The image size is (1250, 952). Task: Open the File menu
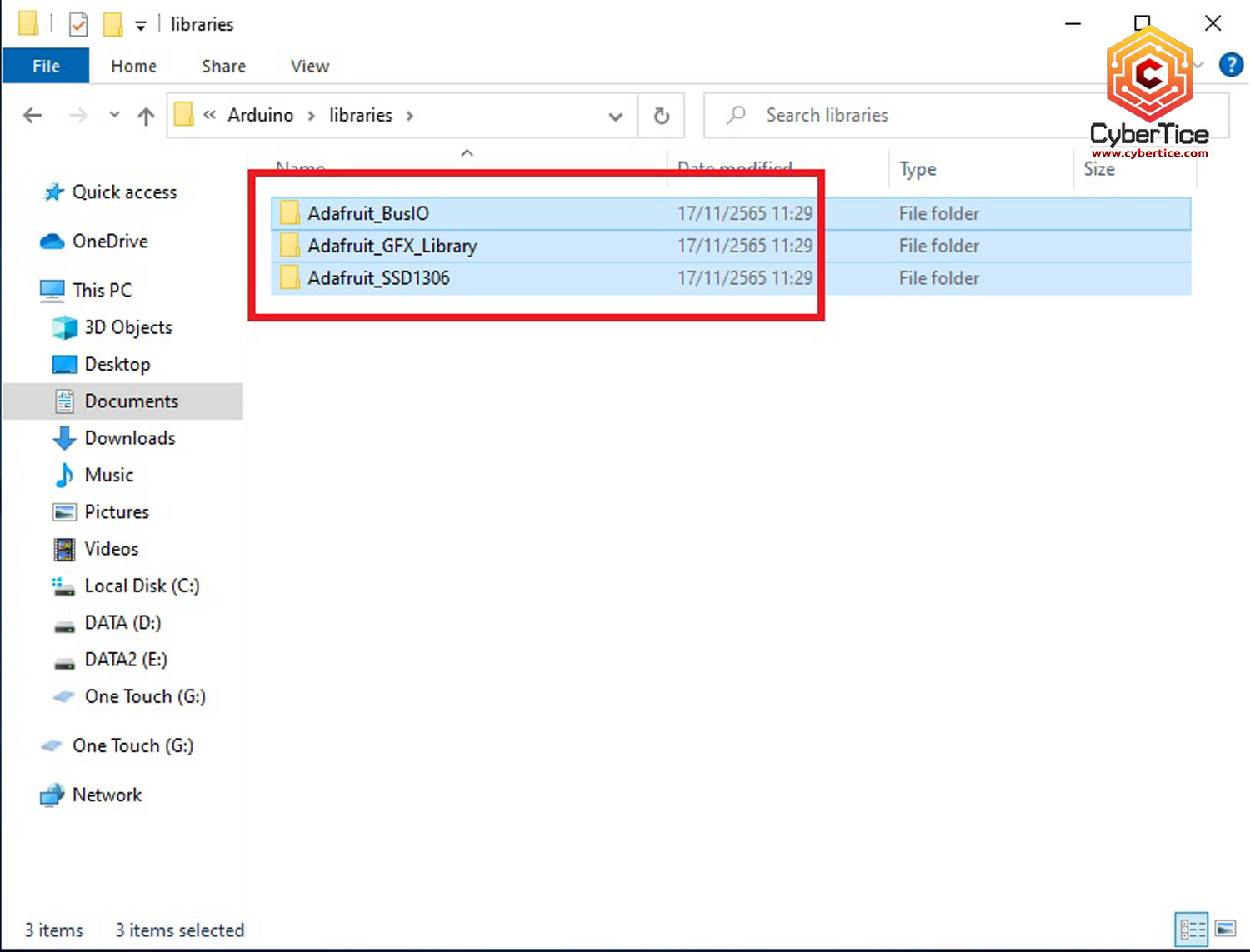(x=46, y=66)
